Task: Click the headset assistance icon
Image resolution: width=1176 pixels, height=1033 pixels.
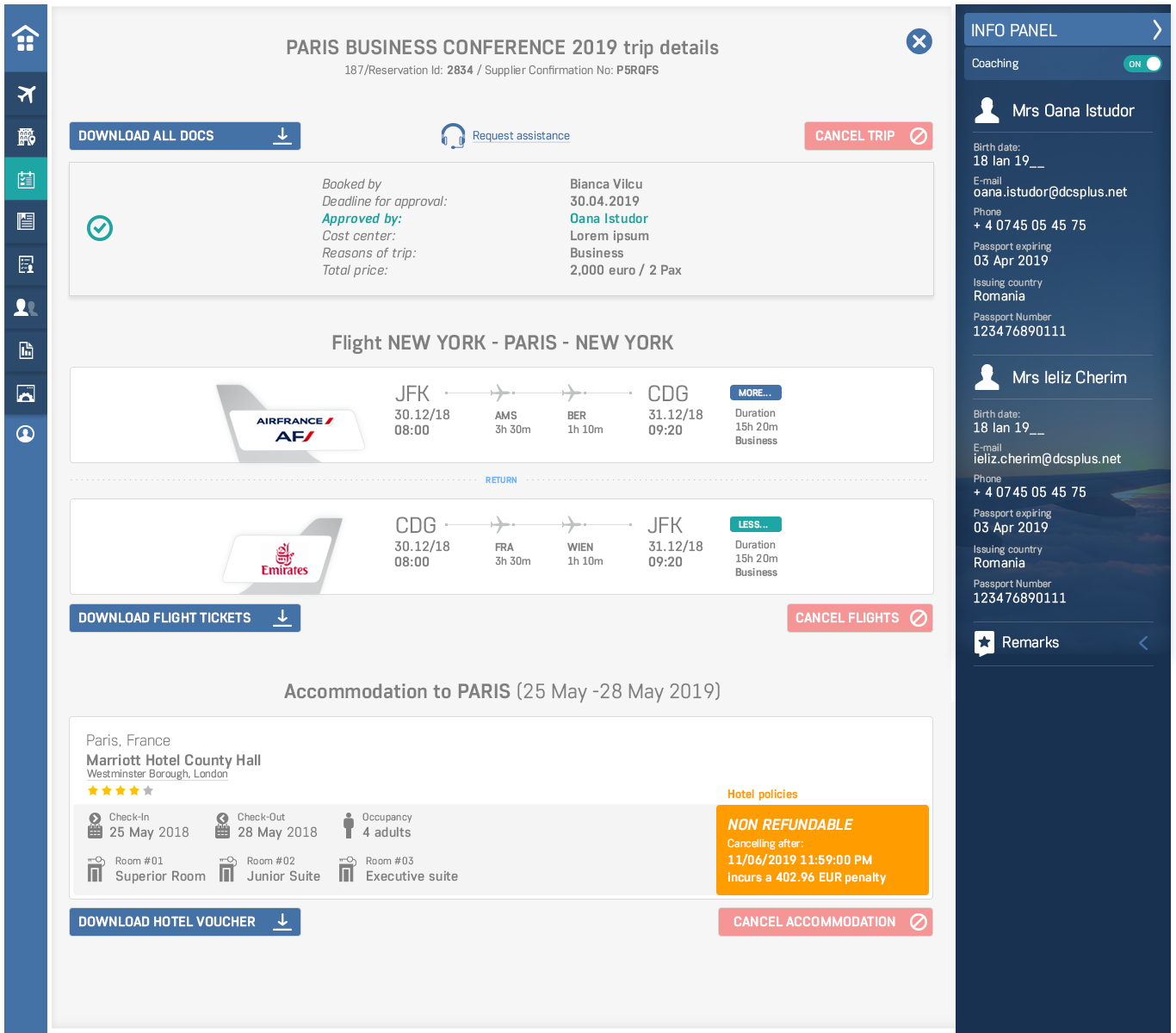Action: 453,136
